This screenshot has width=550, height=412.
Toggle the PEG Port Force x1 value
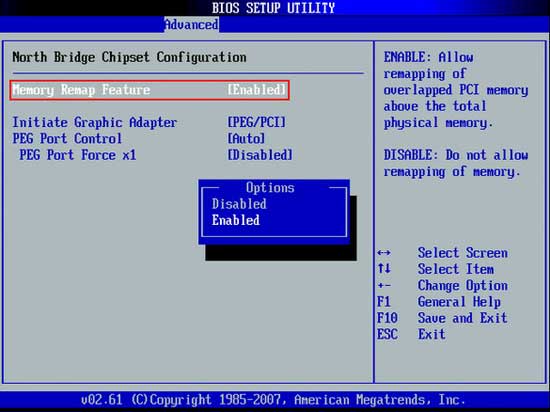260,155
